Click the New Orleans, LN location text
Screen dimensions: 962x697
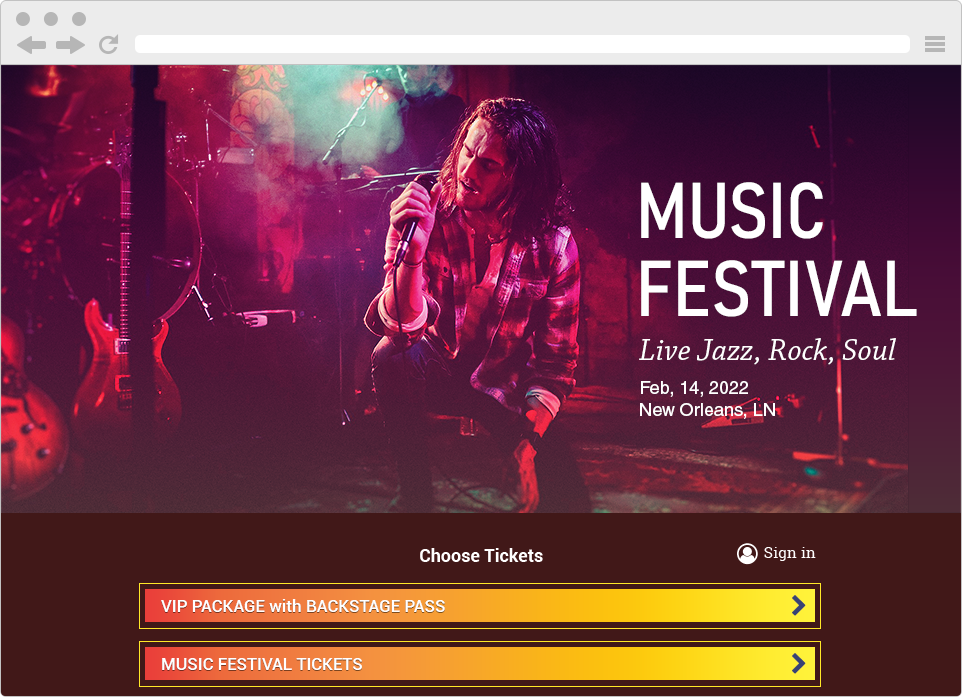pyautogui.click(x=707, y=410)
